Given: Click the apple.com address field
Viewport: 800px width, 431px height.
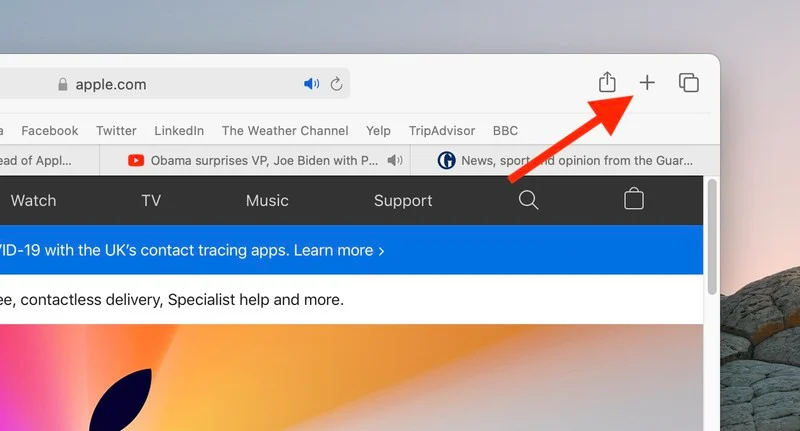Looking at the screenshot, I should tap(180, 84).
